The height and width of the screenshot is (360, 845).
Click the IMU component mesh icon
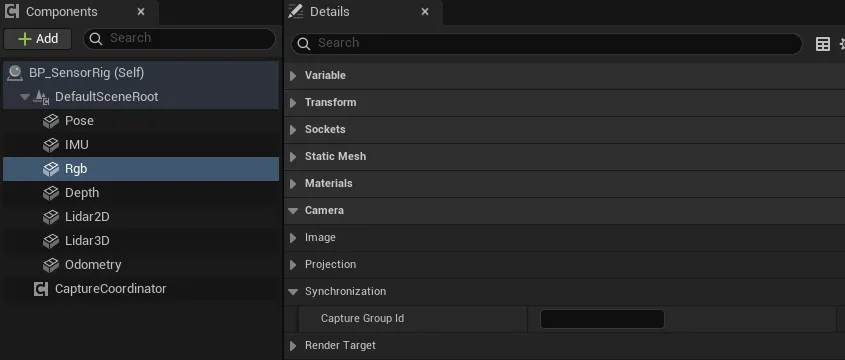point(51,145)
